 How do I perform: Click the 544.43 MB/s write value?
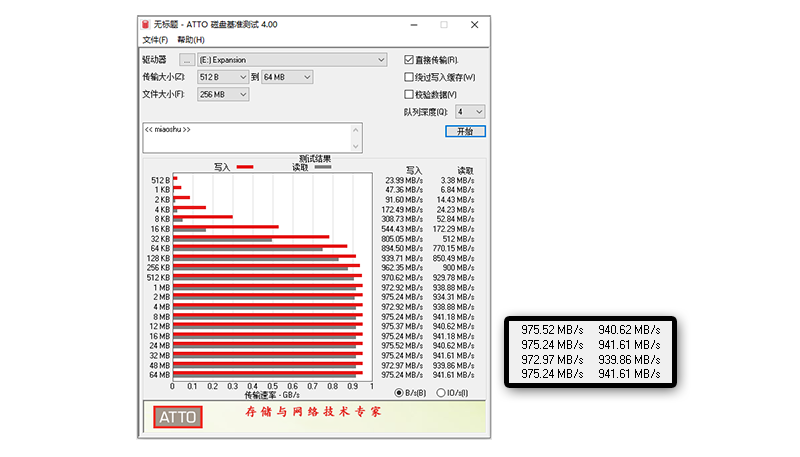point(402,229)
